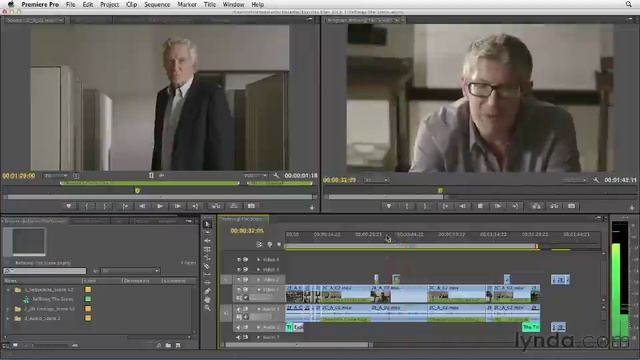Open Project panel In filter dropdown
The image size is (640, 360).
point(130,271)
